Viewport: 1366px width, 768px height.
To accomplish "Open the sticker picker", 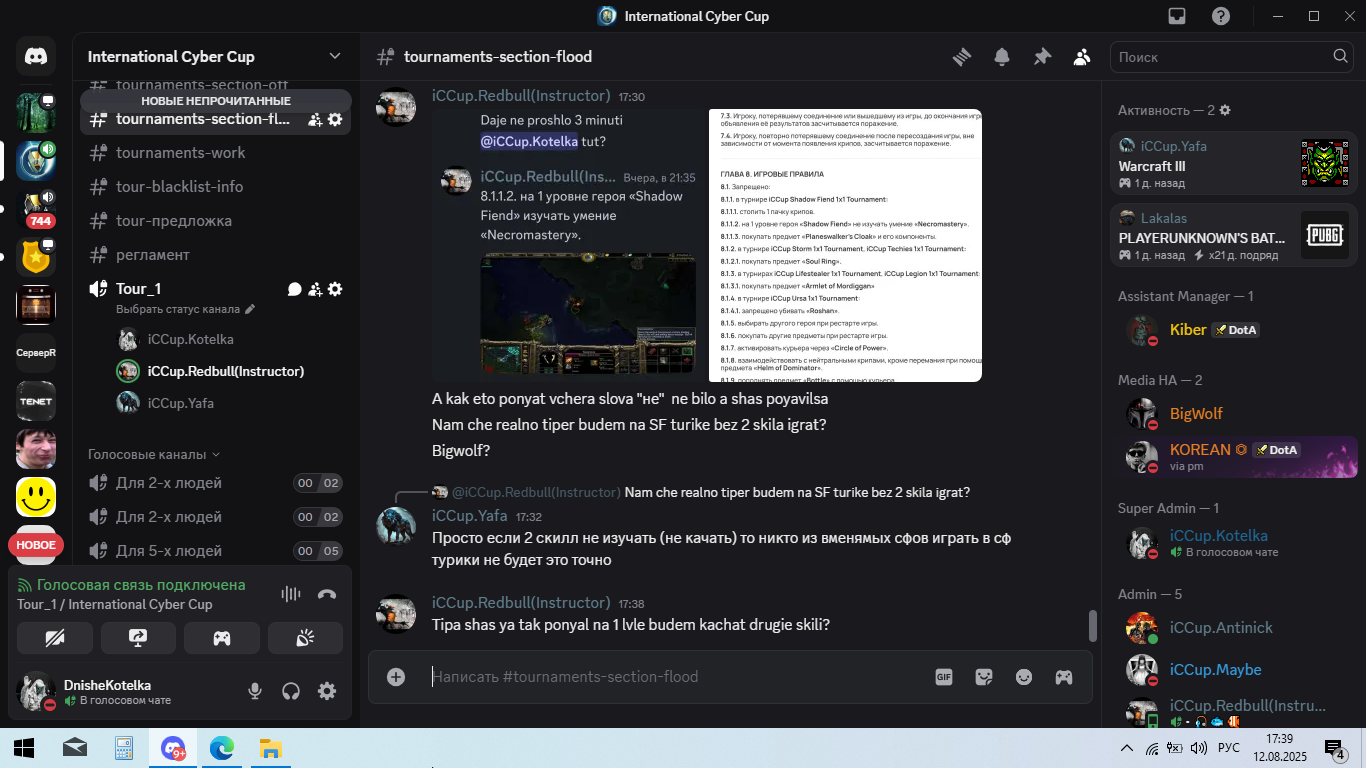I will coord(984,677).
